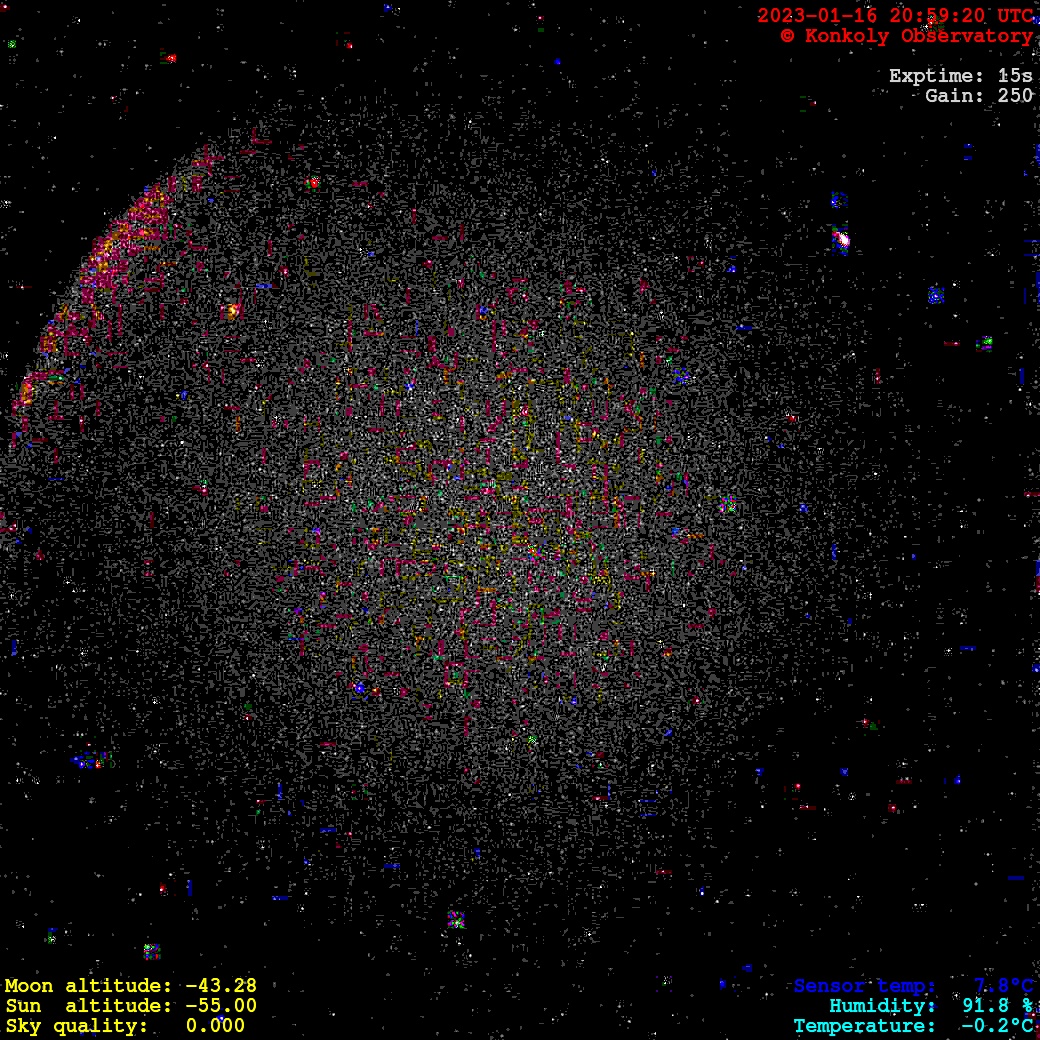Click the Sky quality value 0.000
The height and width of the screenshot is (1040, 1040).
pos(215,1026)
